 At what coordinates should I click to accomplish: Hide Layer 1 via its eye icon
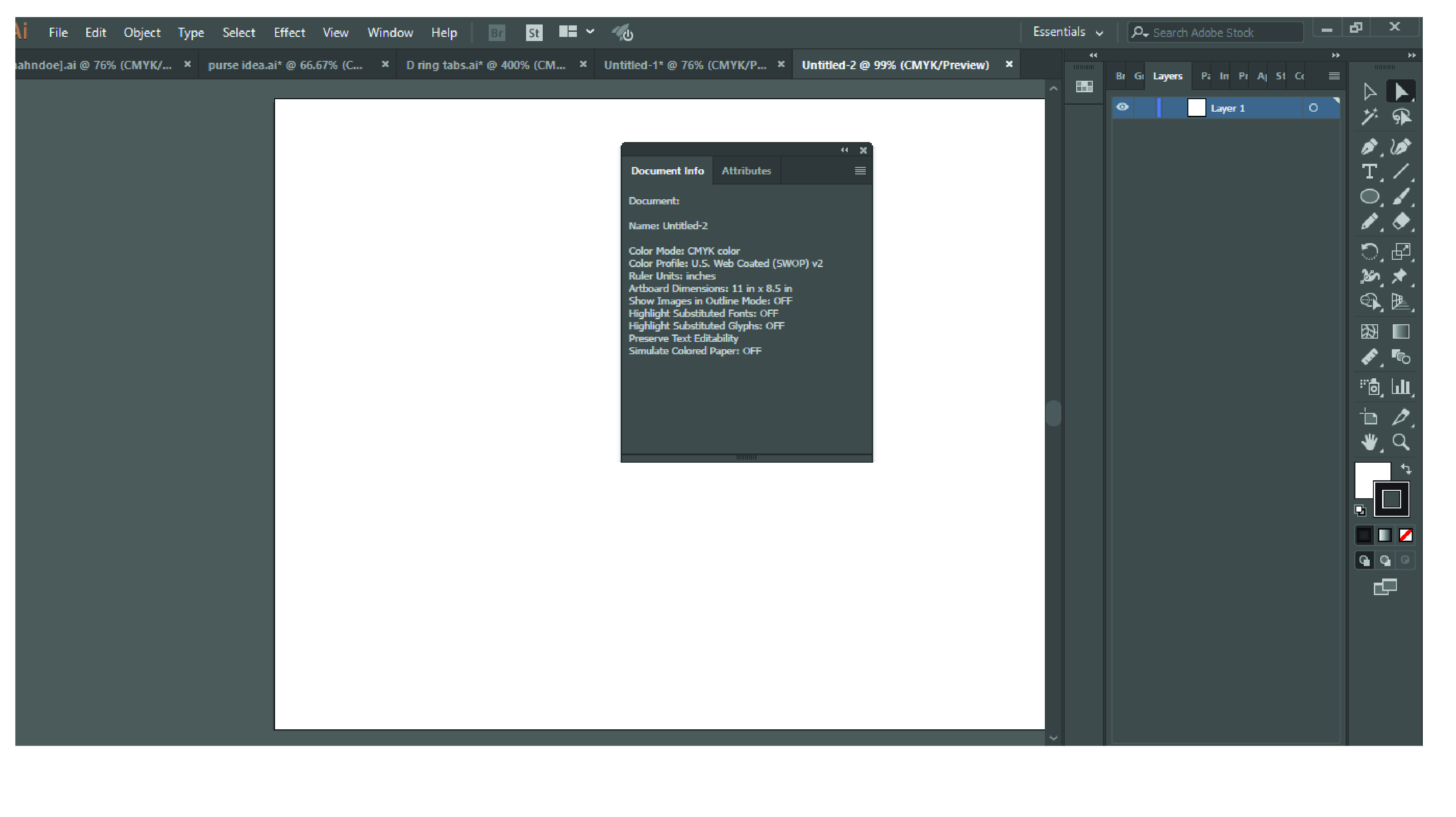point(1122,107)
